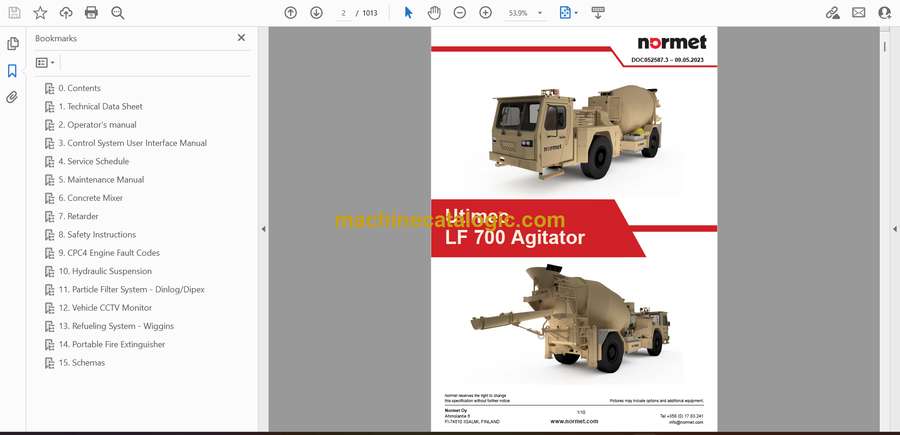
Task: Close the Bookmarks panel
Action: coord(241,37)
